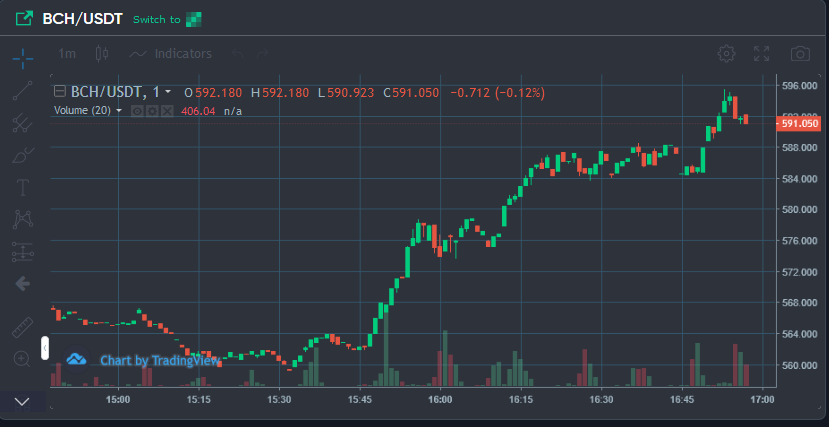Click the 16:45 time axis label
This screenshot has height=427, width=829.
click(683, 400)
